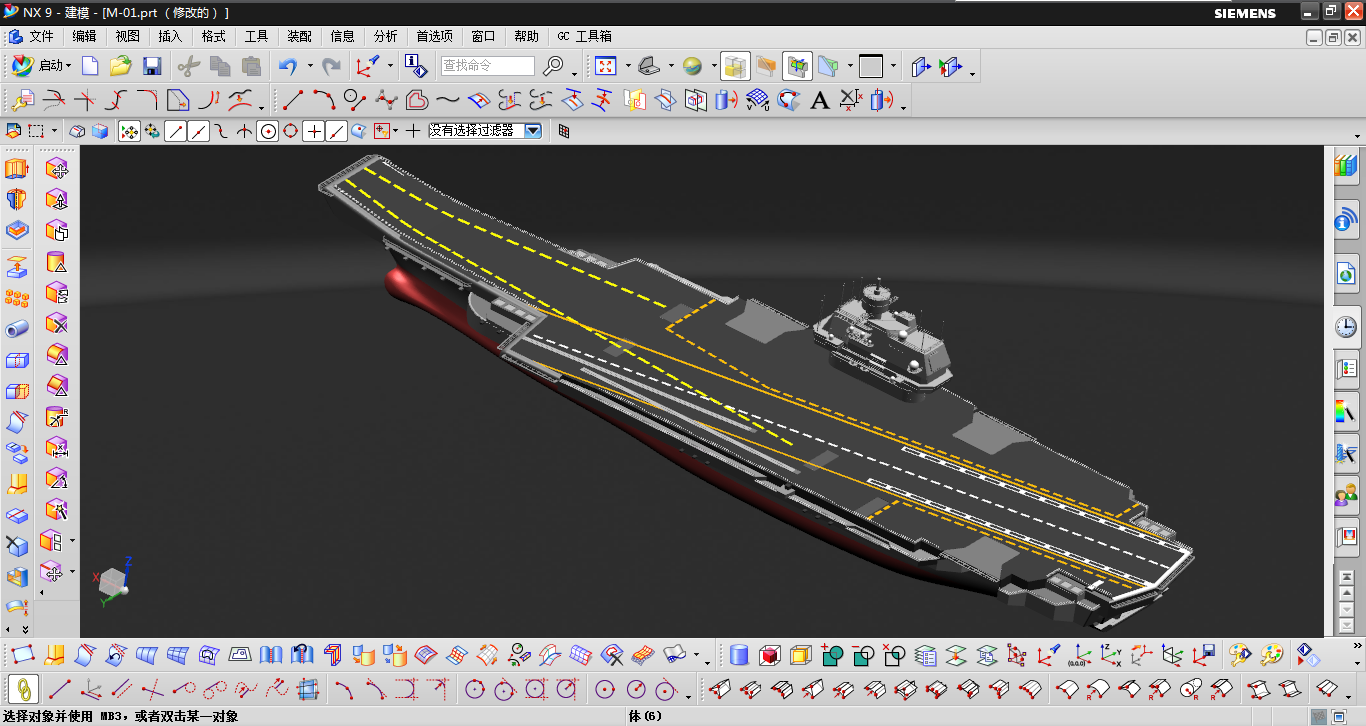Image resolution: width=1366 pixels, height=726 pixels.
Task: Select the Line curve tool
Action: (x=293, y=100)
